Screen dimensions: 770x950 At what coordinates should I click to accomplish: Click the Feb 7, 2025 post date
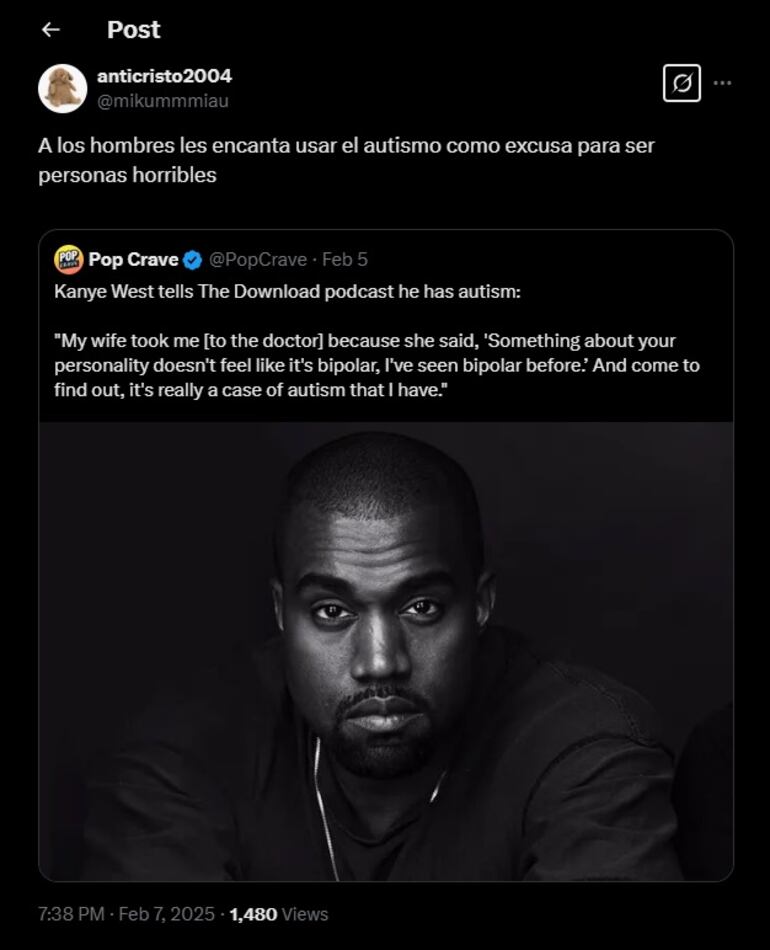(167, 914)
